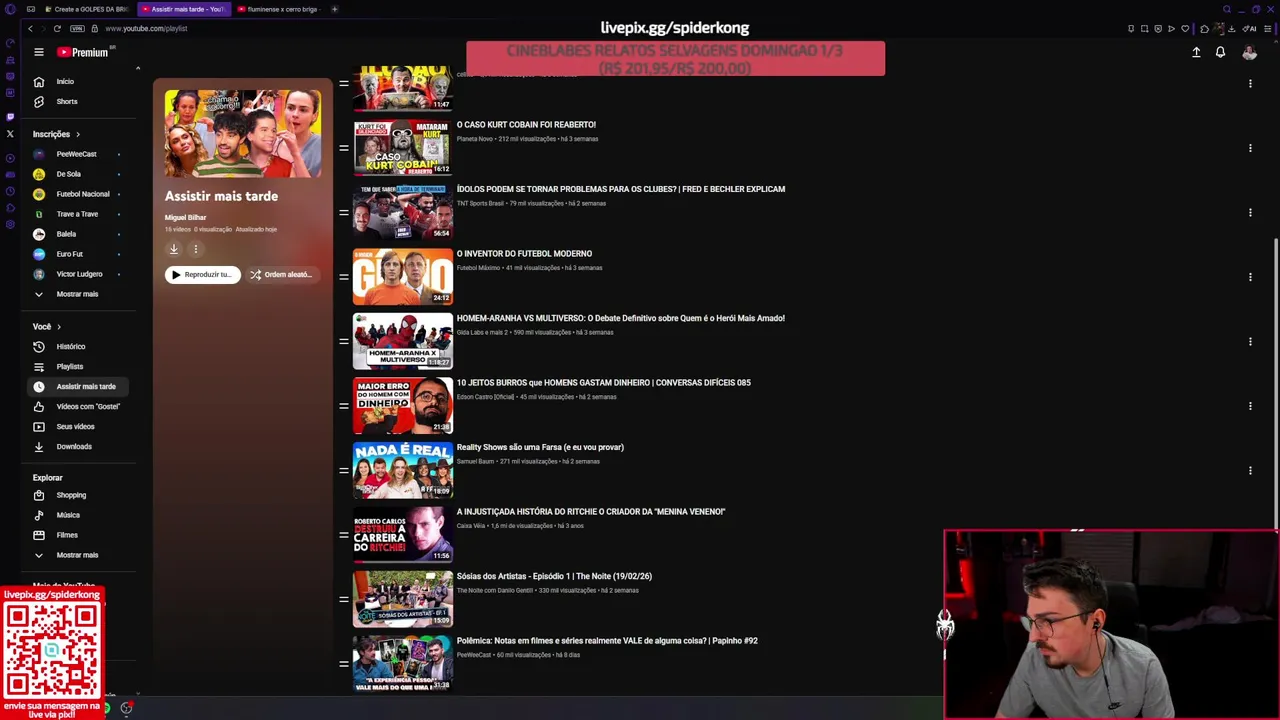The height and width of the screenshot is (720, 1280).
Task: Open video O CASO KURT COBAIN FOI REABERTO
Action: pos(526,125)
